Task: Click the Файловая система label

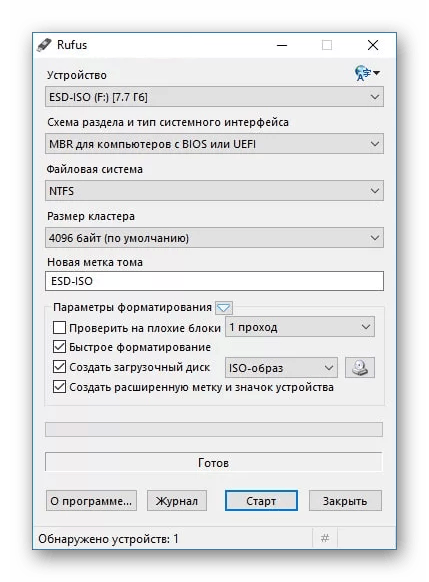Action: click(x=95, y=169)
